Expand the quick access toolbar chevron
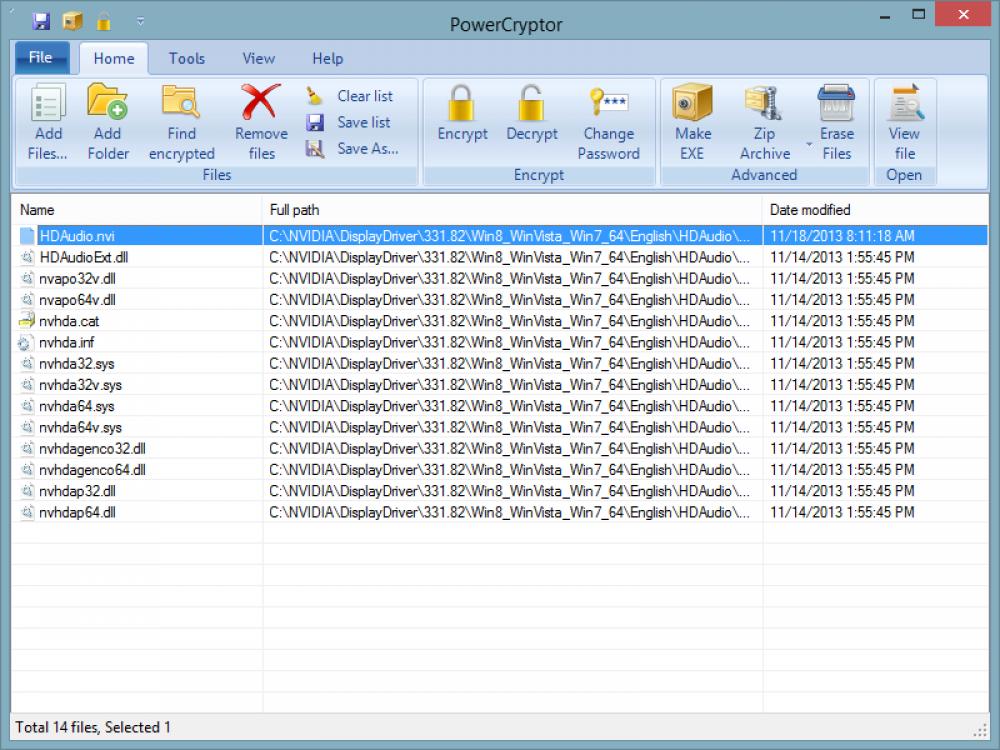Image resolution: width=1000 pixels, height=750 pixels. 140,20
